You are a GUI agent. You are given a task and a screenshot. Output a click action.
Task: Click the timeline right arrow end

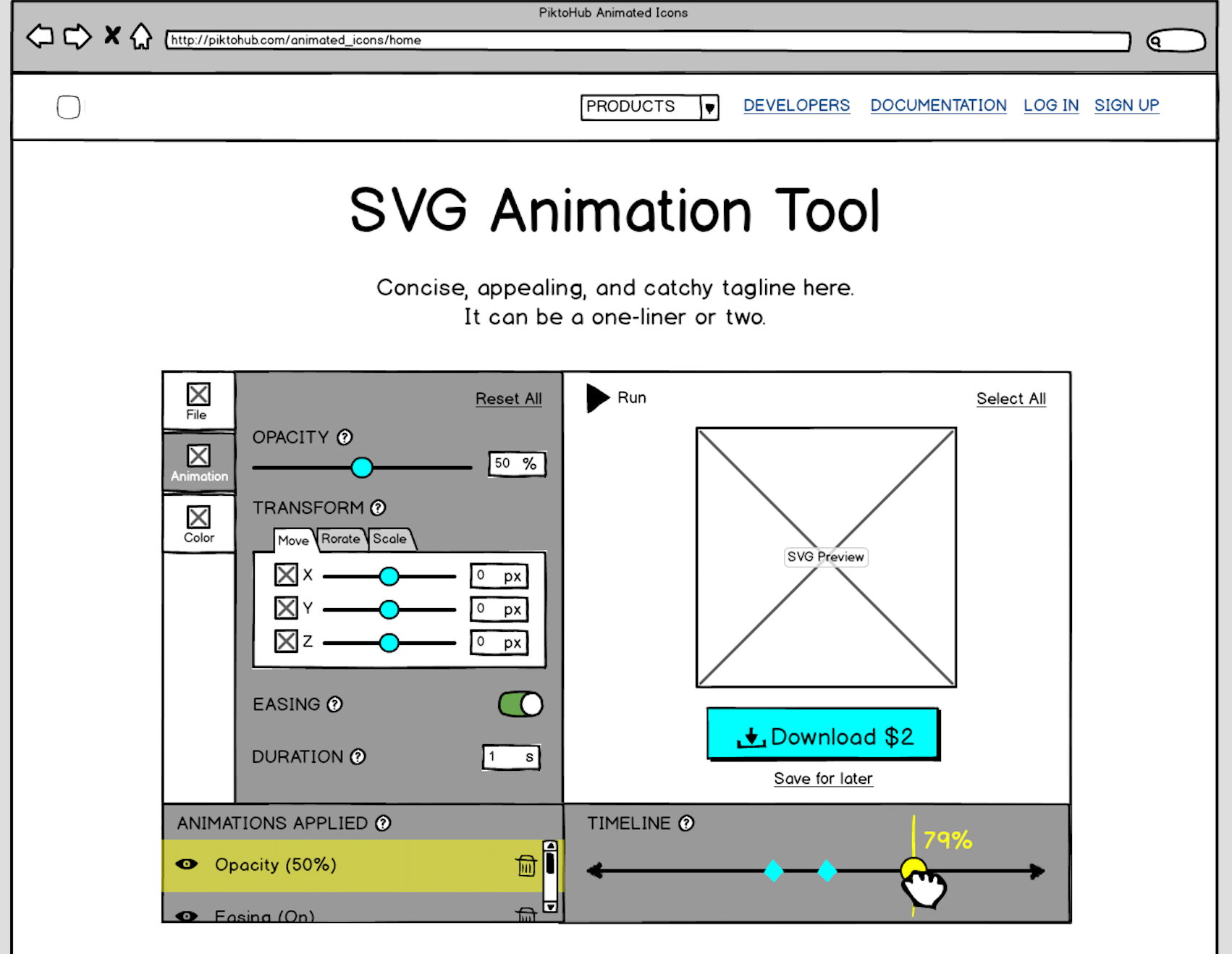click(x=1037, y=871)
